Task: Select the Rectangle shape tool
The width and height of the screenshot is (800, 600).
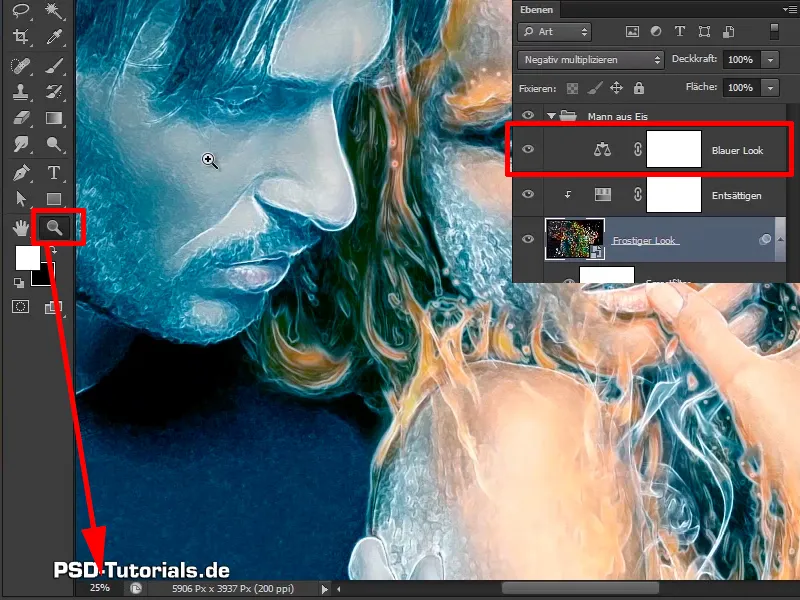Action: coord(54,198)
